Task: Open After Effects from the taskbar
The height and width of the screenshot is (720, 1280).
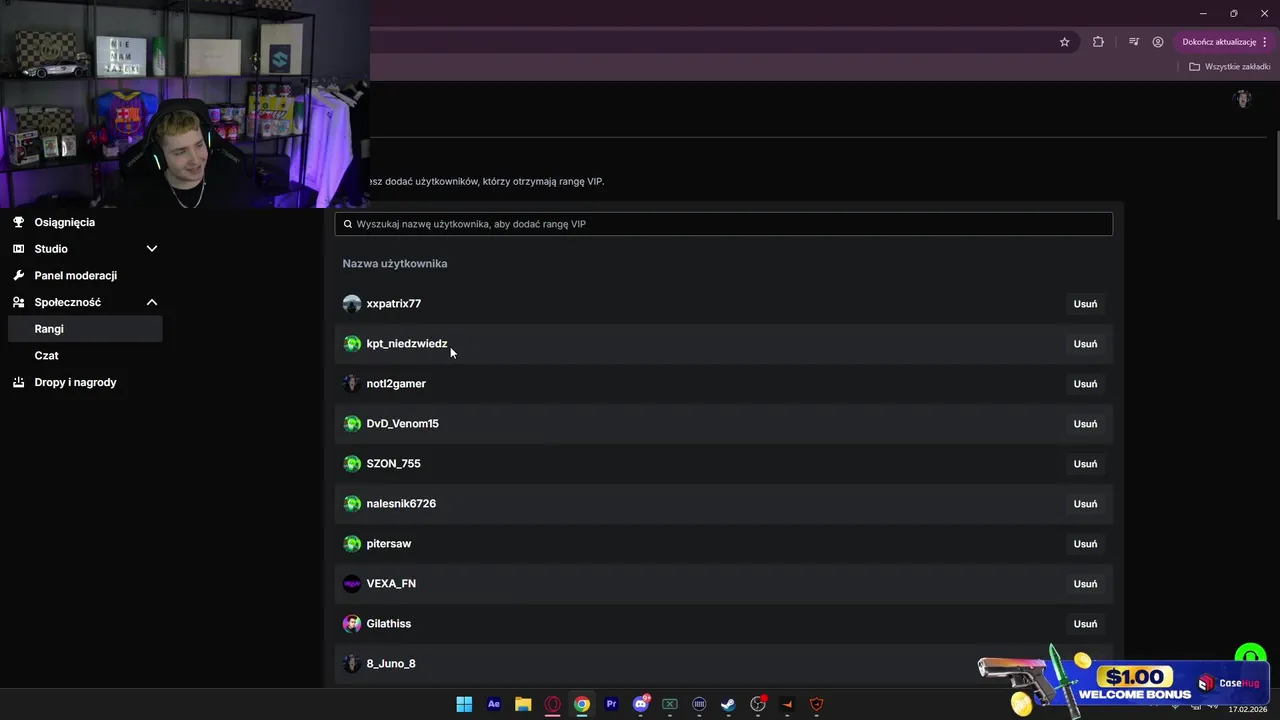Action: [x=494, y=704]
